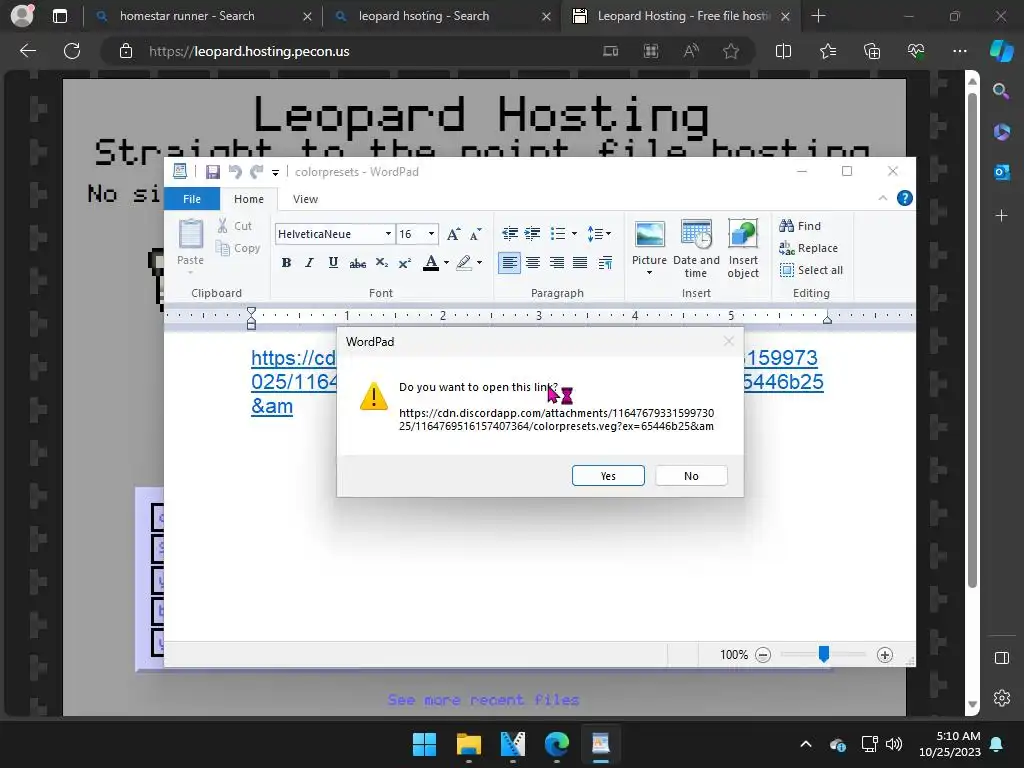
Task: Click the WordPad zoom slider handle
Action: (824, 654)
